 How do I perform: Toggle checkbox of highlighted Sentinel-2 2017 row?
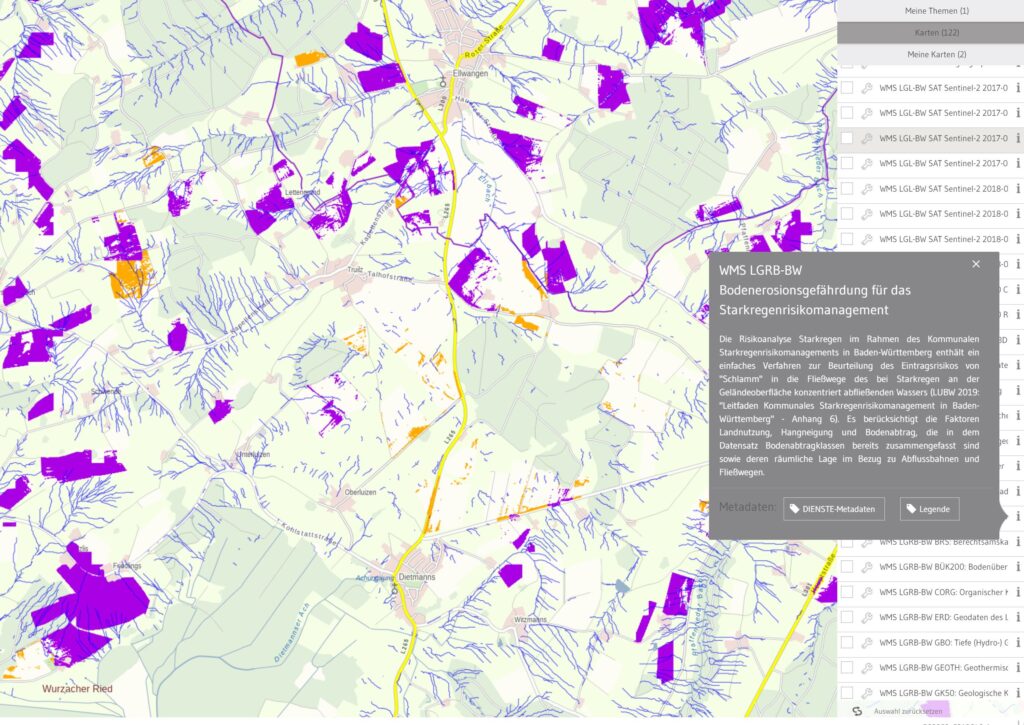(x=847, y=138)
